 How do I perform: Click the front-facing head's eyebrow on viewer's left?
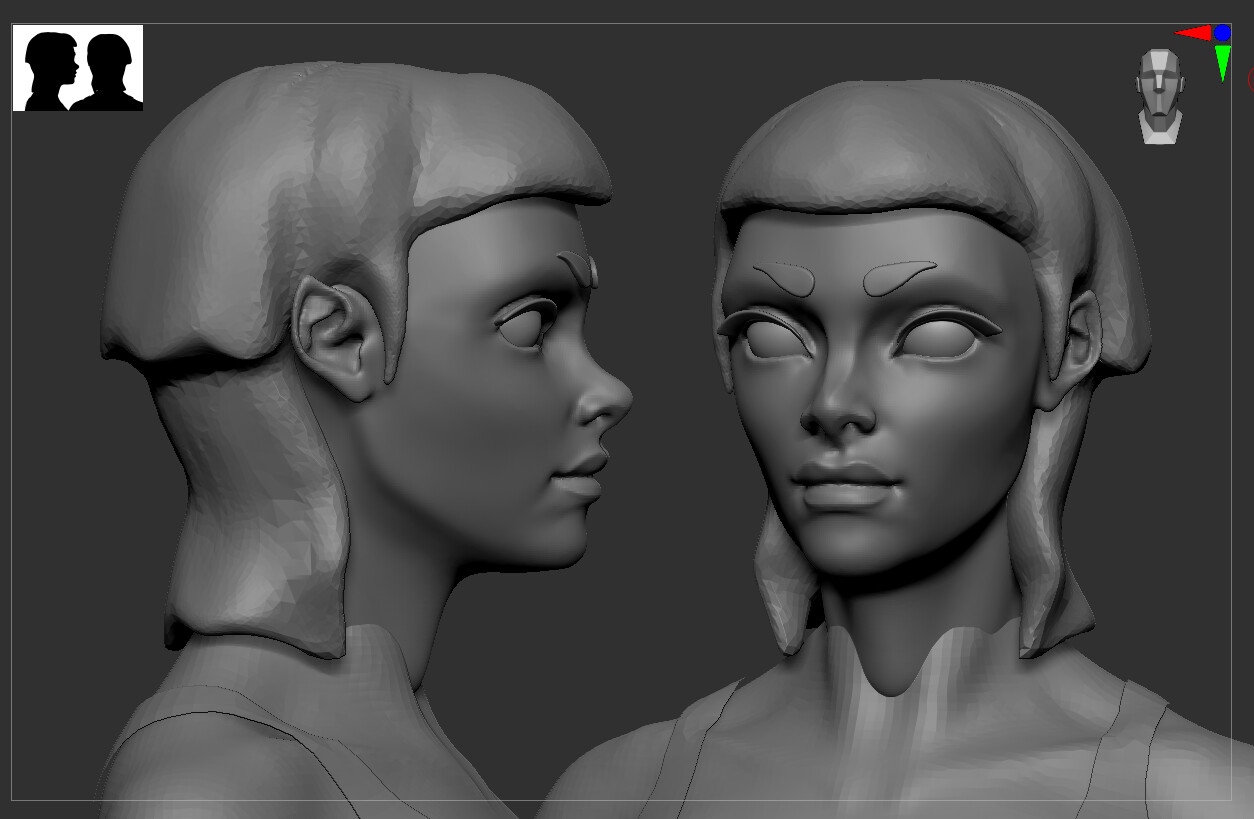(784, 277)
